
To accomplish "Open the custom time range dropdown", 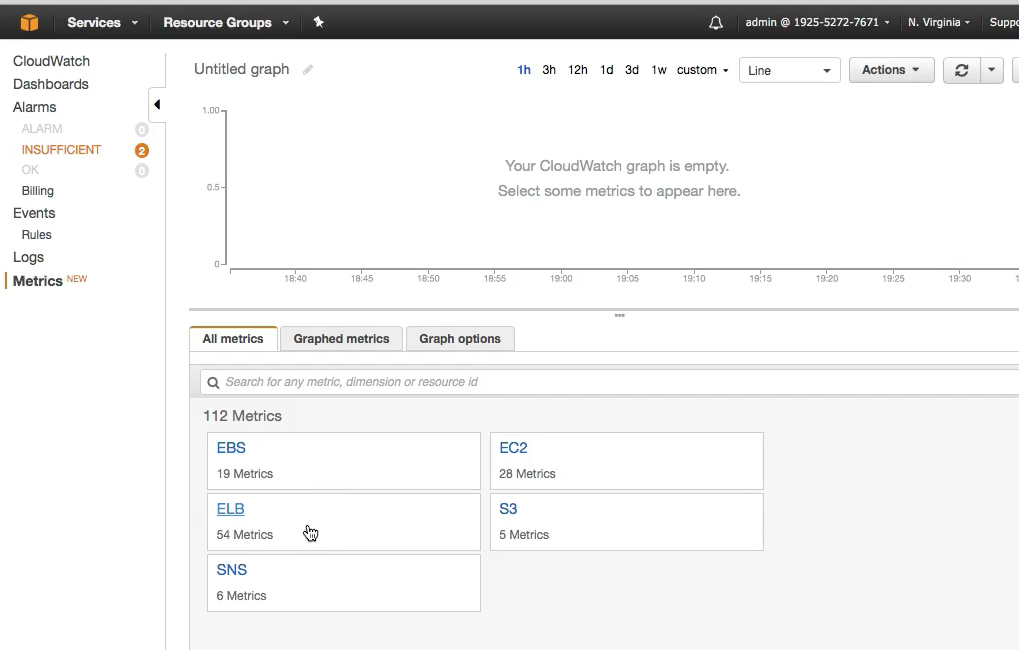I will pos(702,70).
